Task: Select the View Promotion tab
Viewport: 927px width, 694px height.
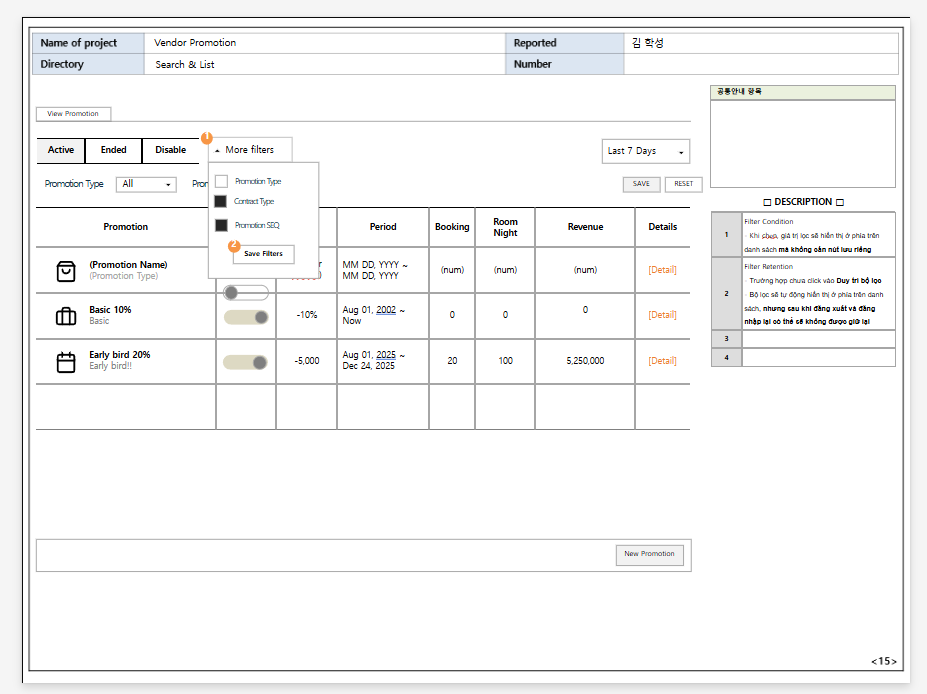Action: click(x=73, y=114)
